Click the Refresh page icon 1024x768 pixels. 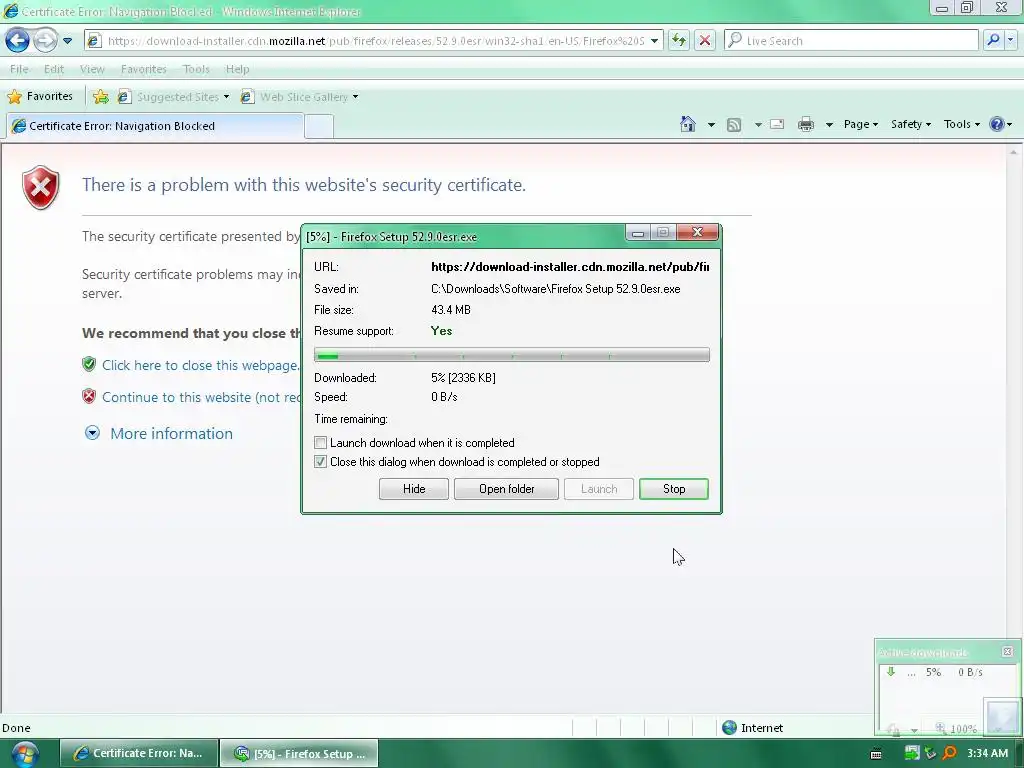[x=679, y=40]
